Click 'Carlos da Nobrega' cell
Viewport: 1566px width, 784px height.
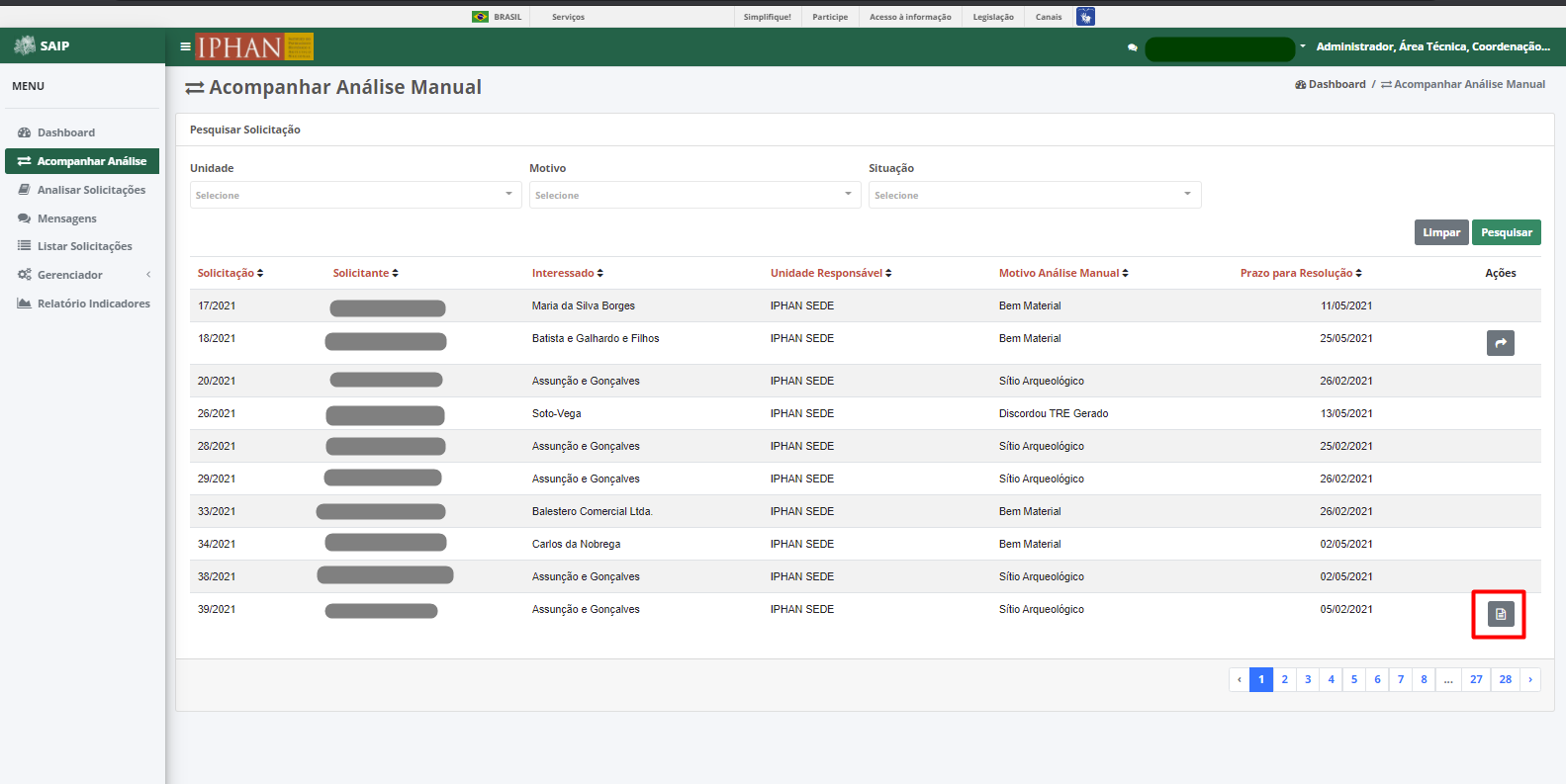point(577,544)
